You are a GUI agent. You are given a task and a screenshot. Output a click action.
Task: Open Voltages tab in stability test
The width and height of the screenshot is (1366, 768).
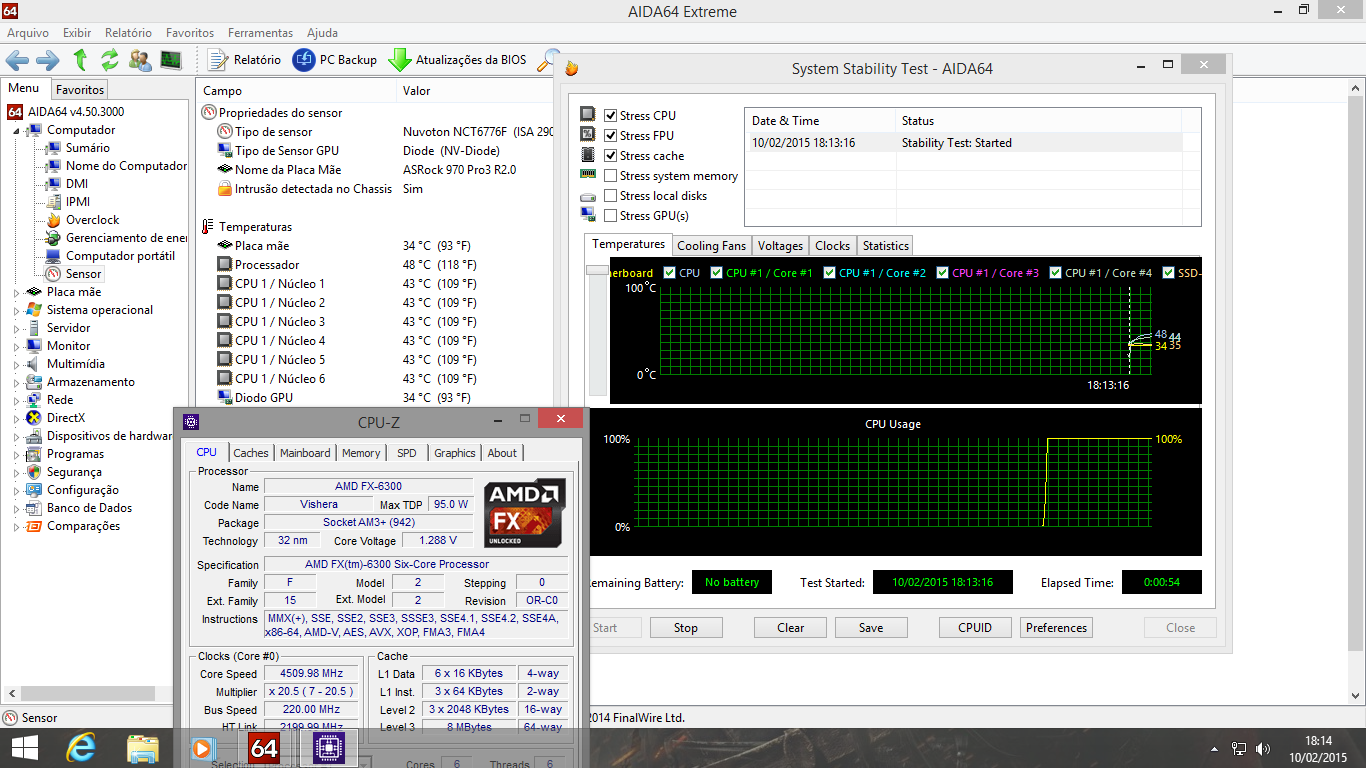(780, 246)
